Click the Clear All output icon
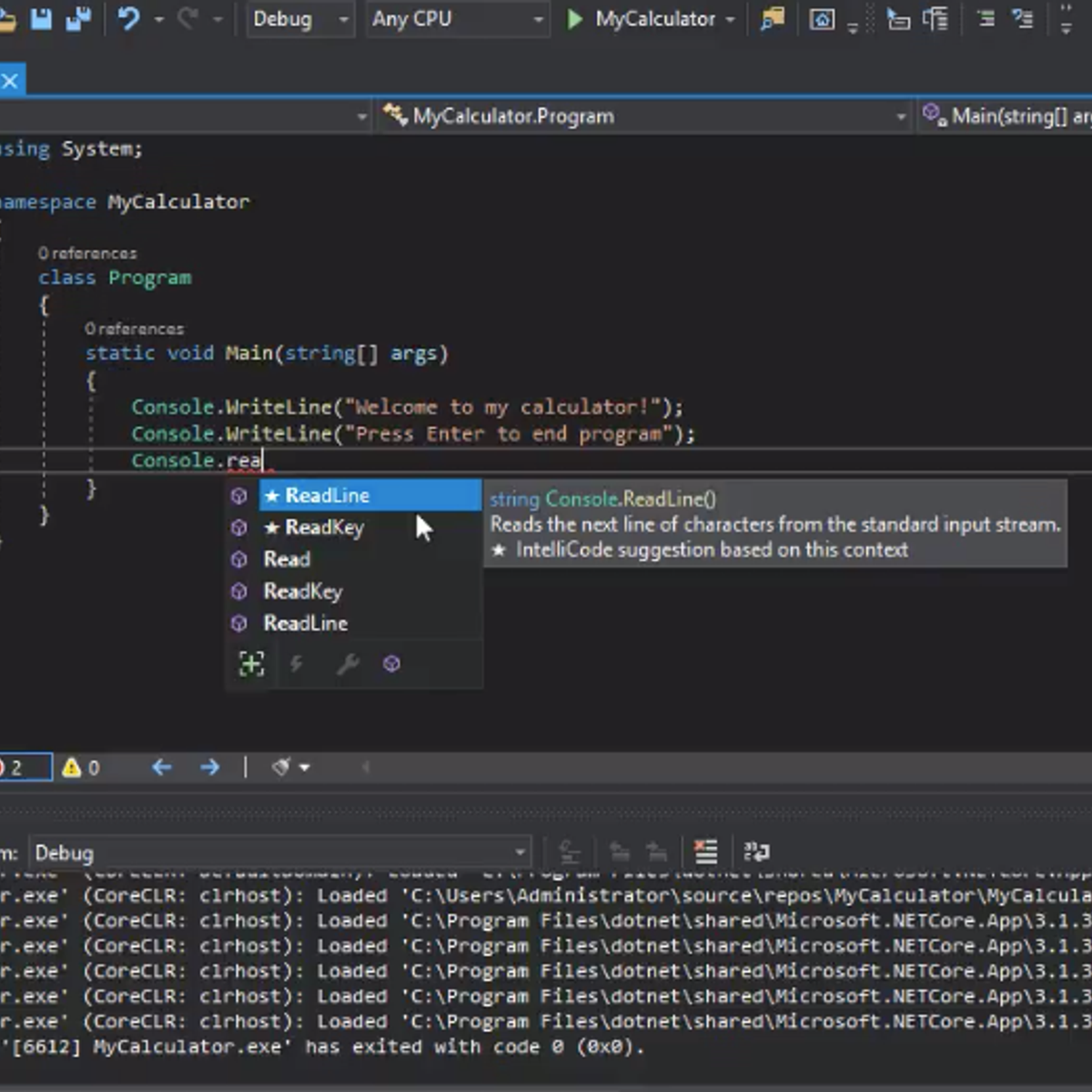1092x1092 pixels. 705,852
